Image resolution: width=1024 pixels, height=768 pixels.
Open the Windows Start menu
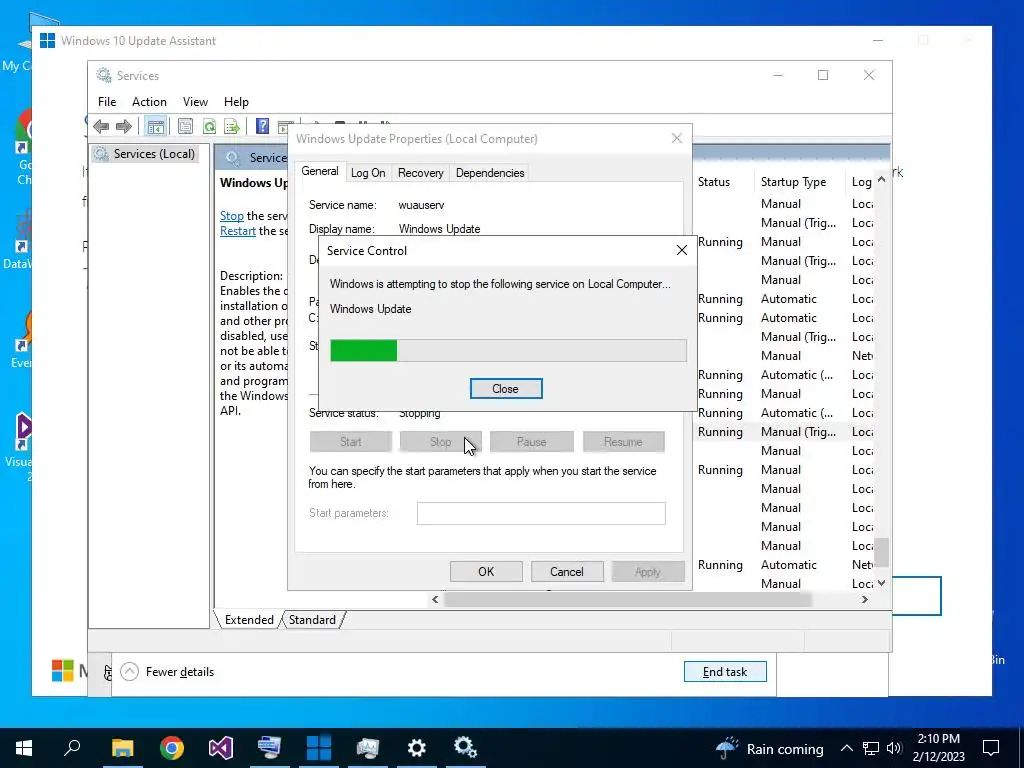[24, 748]
